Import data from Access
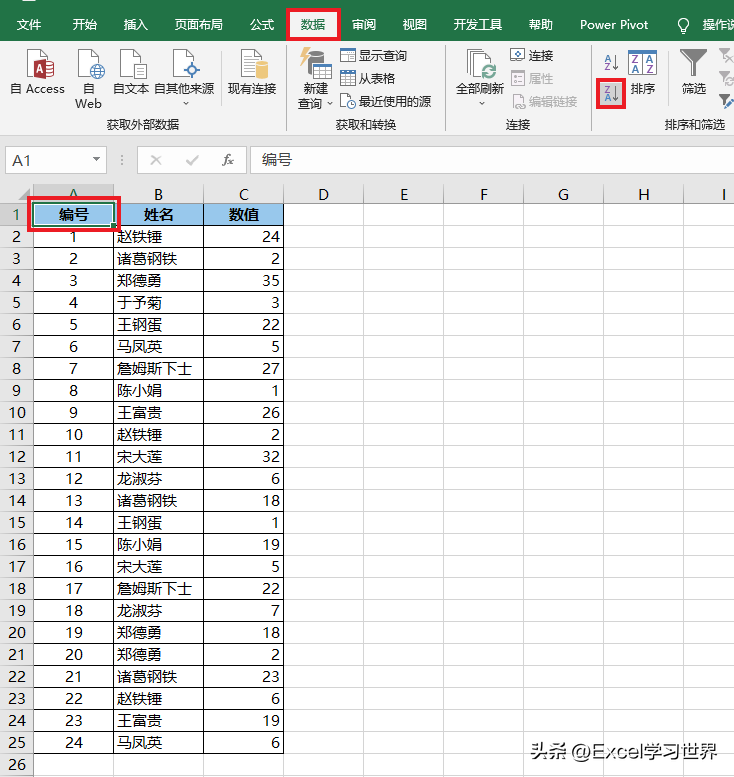This screenshot has width=734, height=777. pyautogui.click(x=38, y=73)
